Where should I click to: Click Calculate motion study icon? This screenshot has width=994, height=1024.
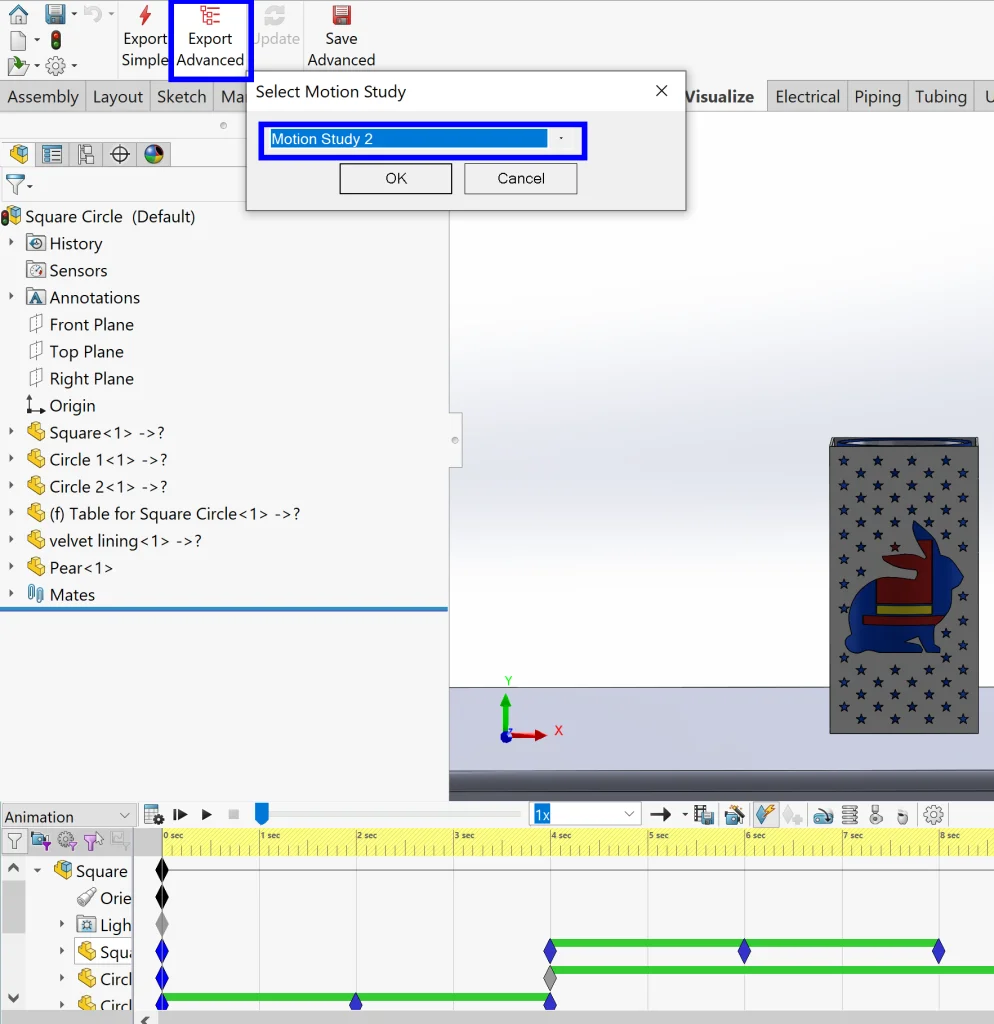153,815
